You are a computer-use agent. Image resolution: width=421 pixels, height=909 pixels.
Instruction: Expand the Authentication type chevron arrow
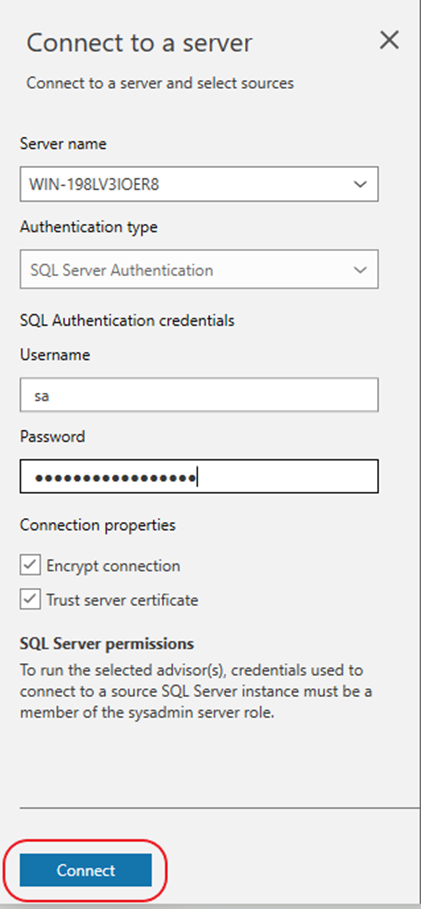coord(360,270)
